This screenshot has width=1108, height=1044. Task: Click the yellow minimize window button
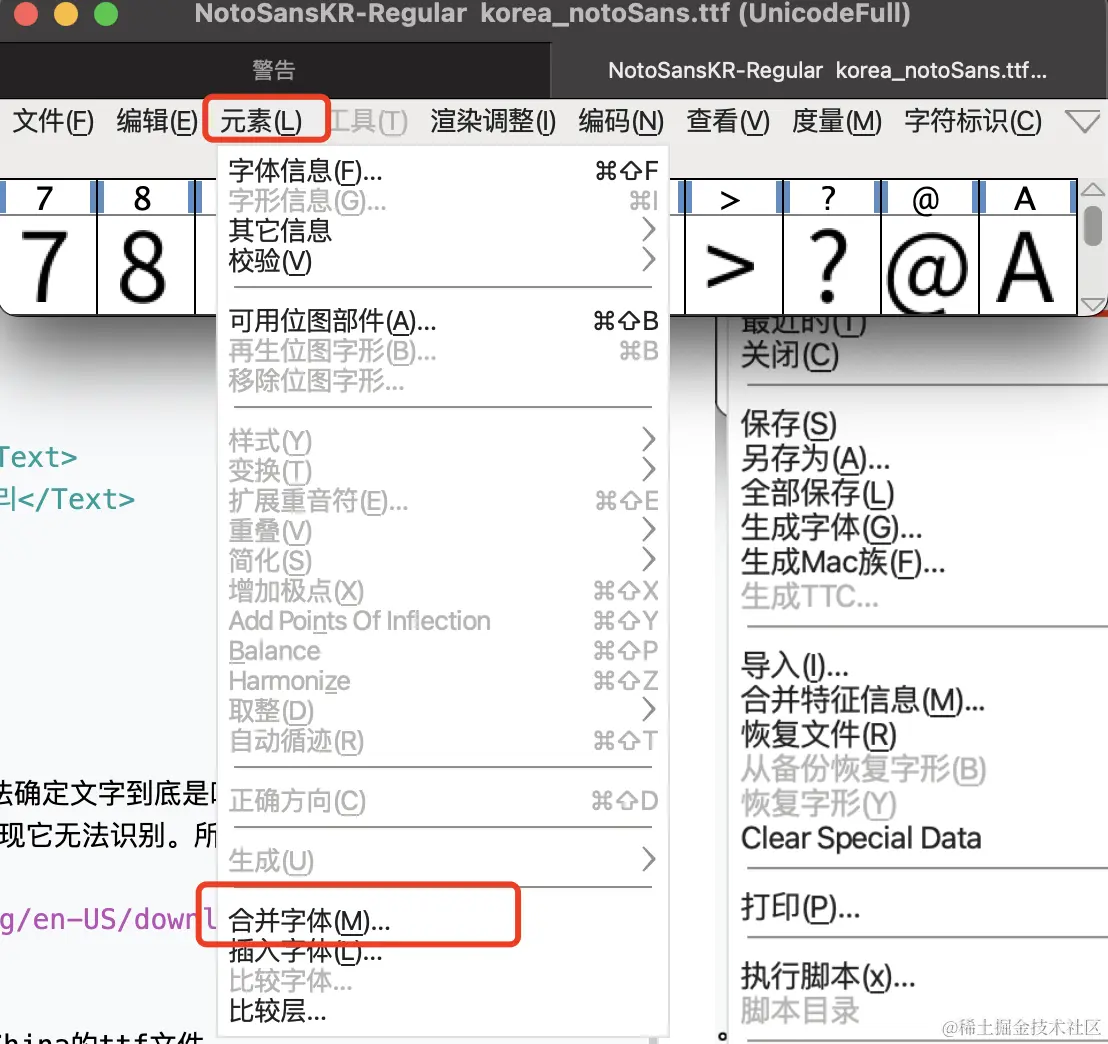click(x=66, y=13)
